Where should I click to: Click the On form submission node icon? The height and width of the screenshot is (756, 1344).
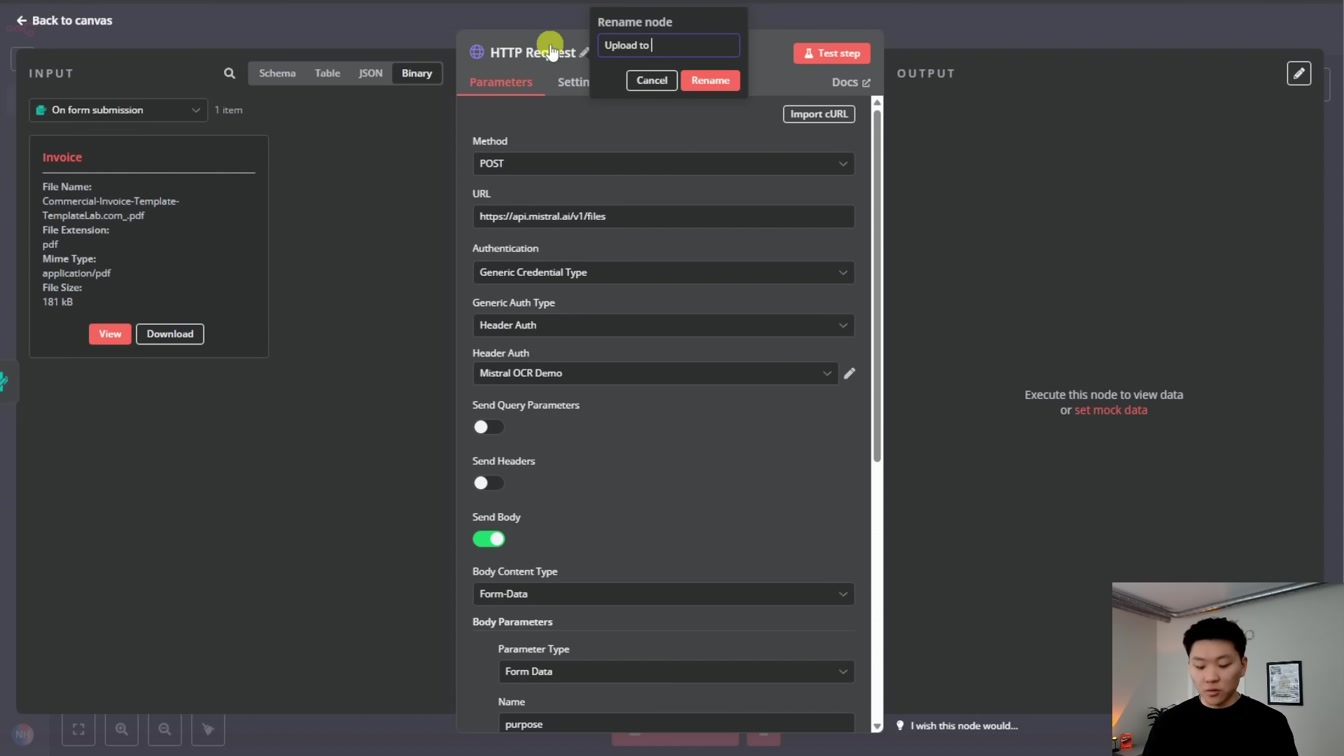click(41, 110)
